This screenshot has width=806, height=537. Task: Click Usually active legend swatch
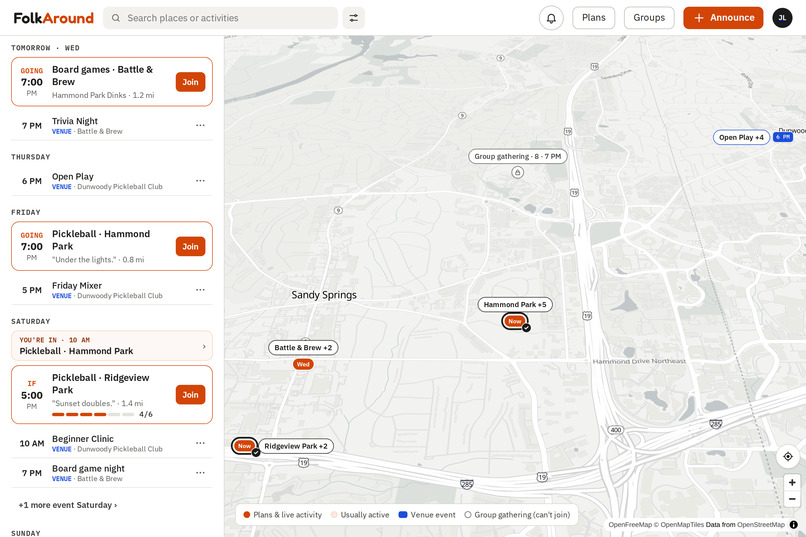pyautogui.click(x=334, y=515)
